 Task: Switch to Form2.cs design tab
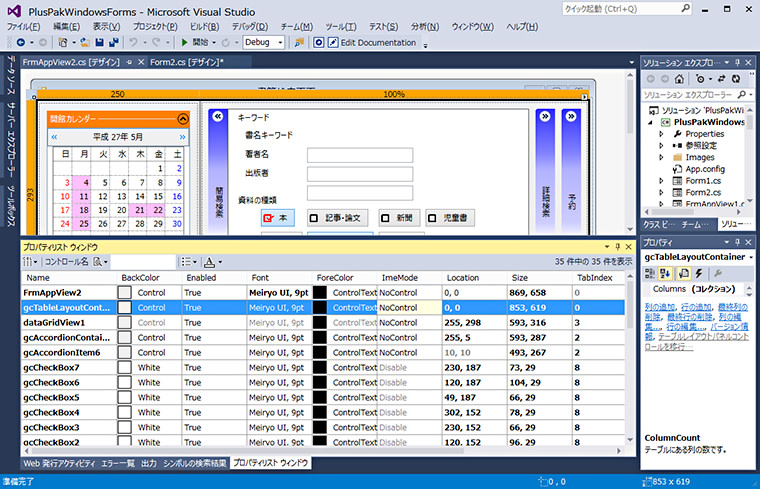tap(187, 62)
